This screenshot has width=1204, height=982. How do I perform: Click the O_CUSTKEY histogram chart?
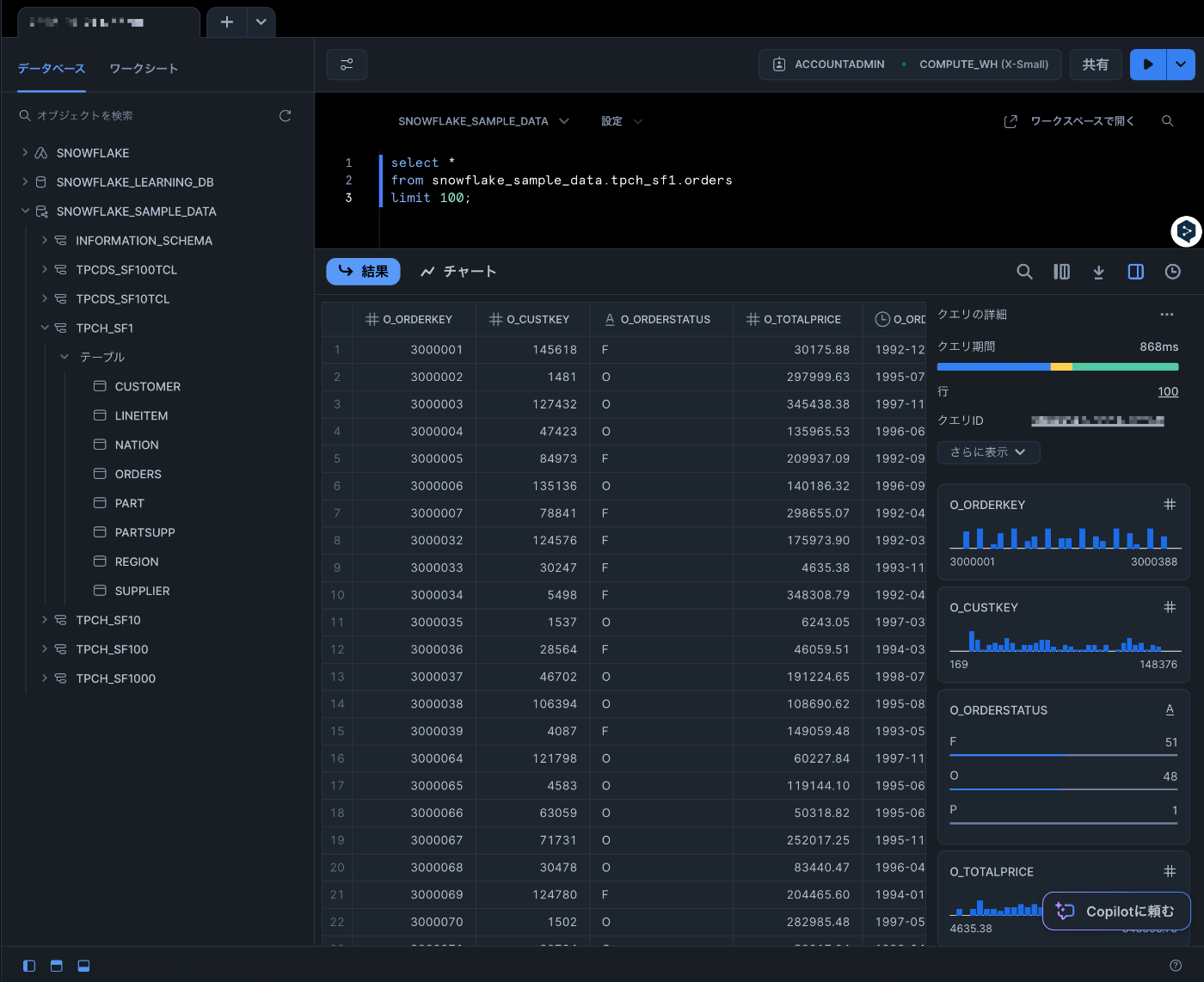coord(1065,641)
